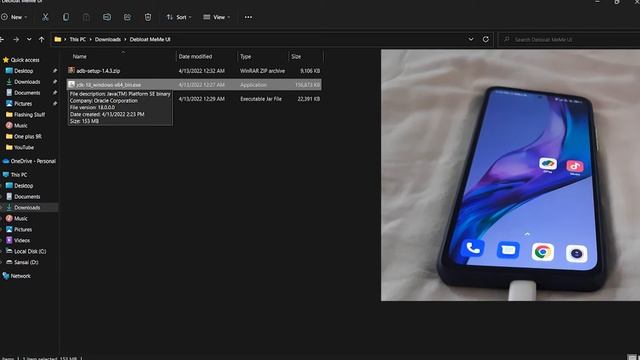Click the Cut scissors icon
Viewport: 640px width, 360px height.
click(45, 17)
